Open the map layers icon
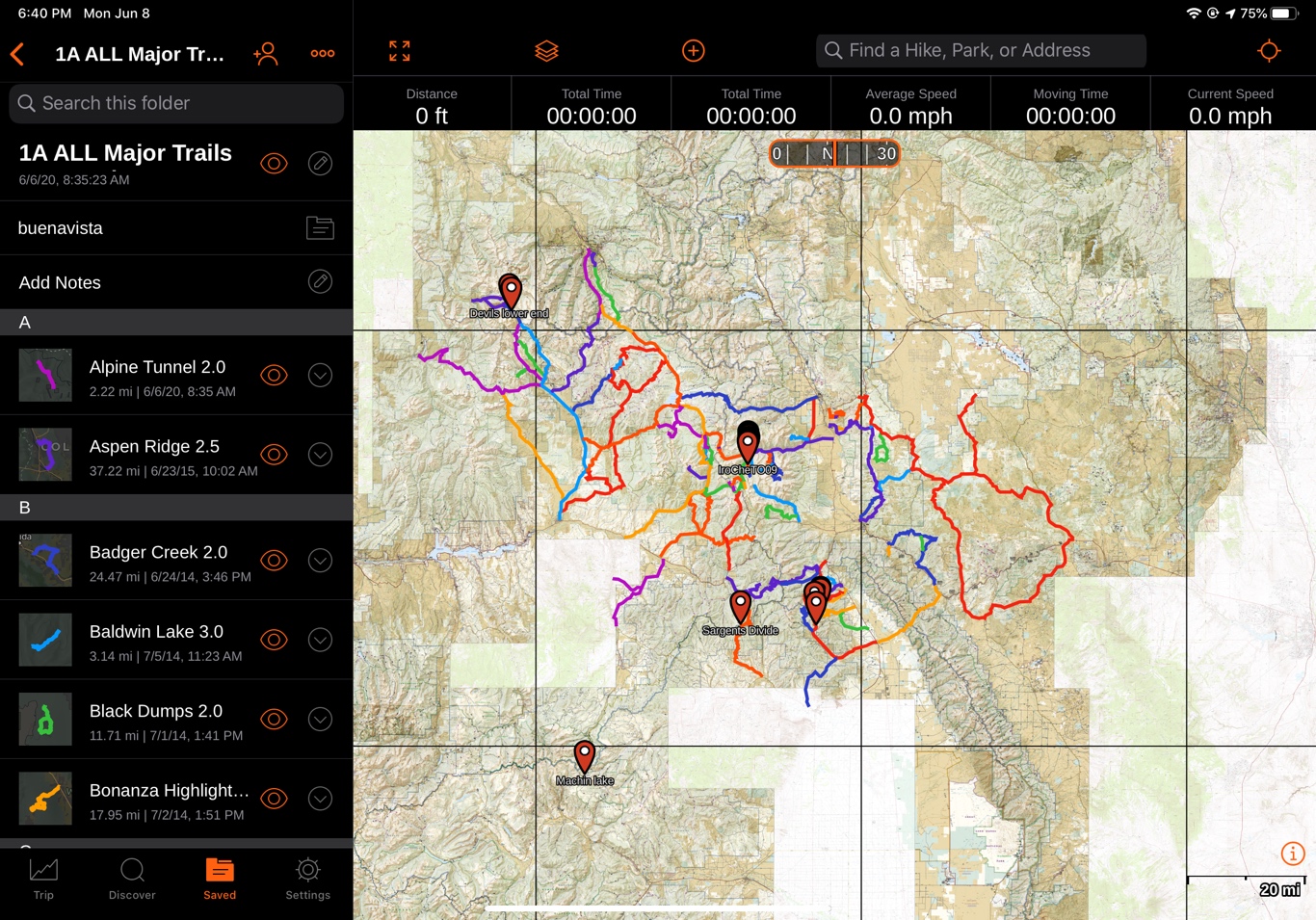 546,51
